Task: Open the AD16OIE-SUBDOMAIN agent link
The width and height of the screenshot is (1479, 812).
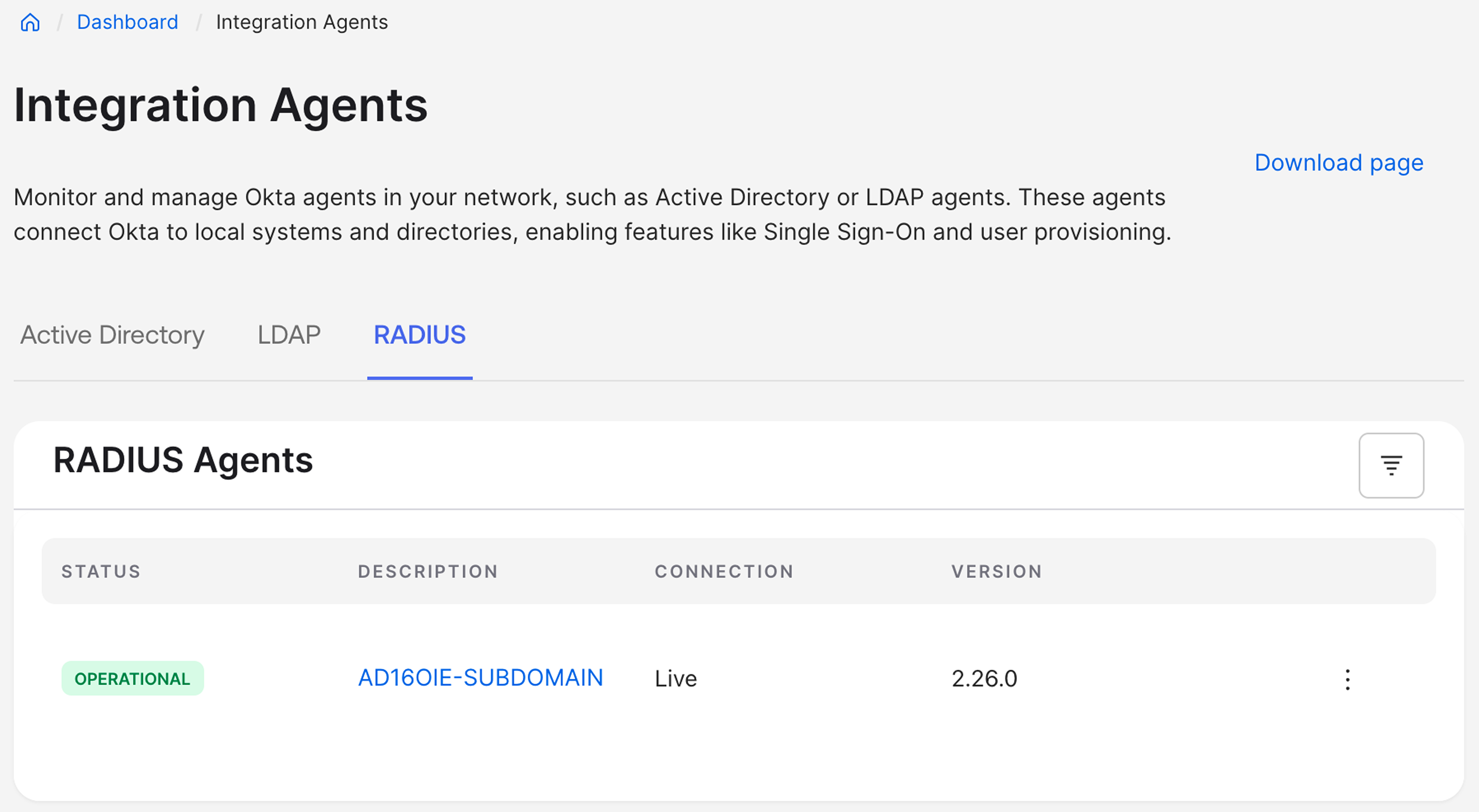Action: coord(480,678)
